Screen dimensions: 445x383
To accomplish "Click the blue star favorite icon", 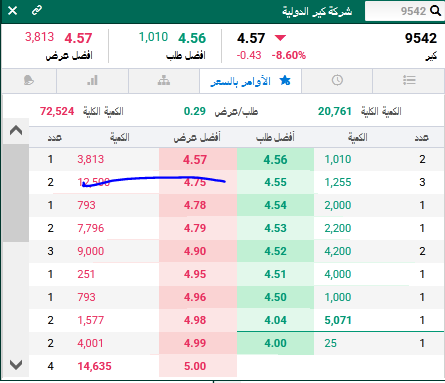I will pos(285,80).
